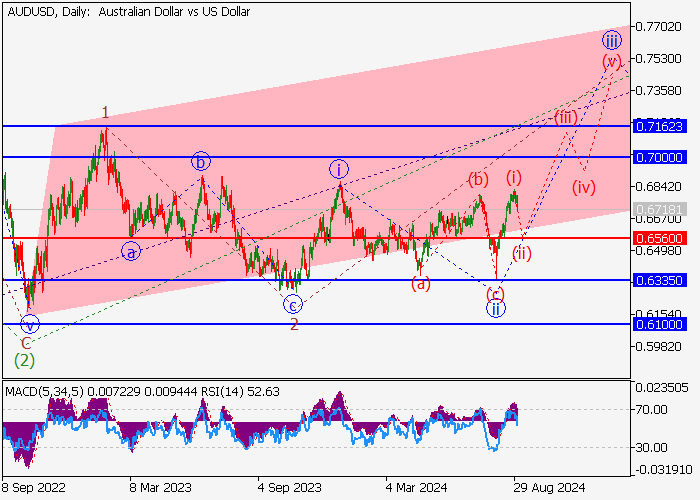Click the circled blue v wave label

point(30,324)
